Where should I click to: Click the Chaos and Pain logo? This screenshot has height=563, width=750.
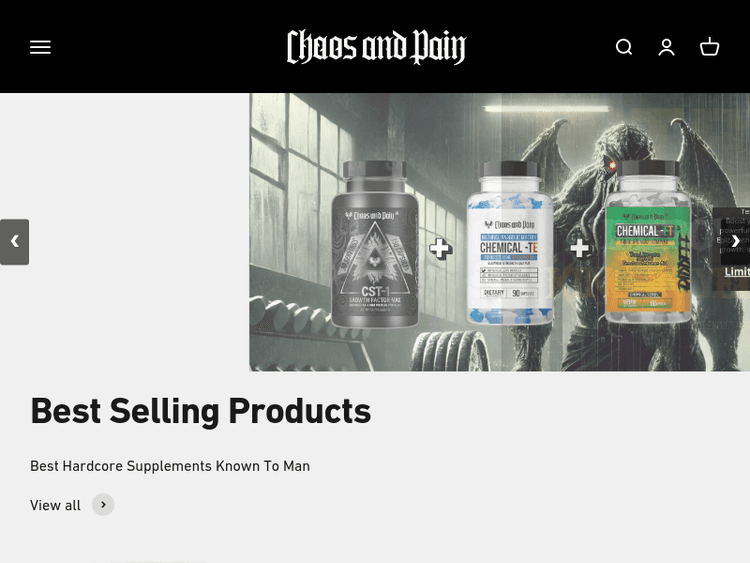coord(376,47)
